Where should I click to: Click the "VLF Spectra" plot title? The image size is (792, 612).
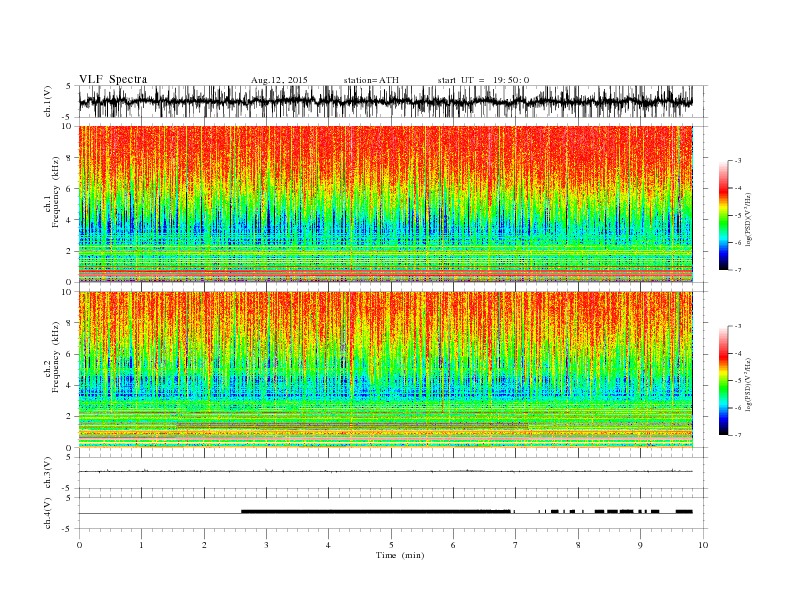point(113,79)
